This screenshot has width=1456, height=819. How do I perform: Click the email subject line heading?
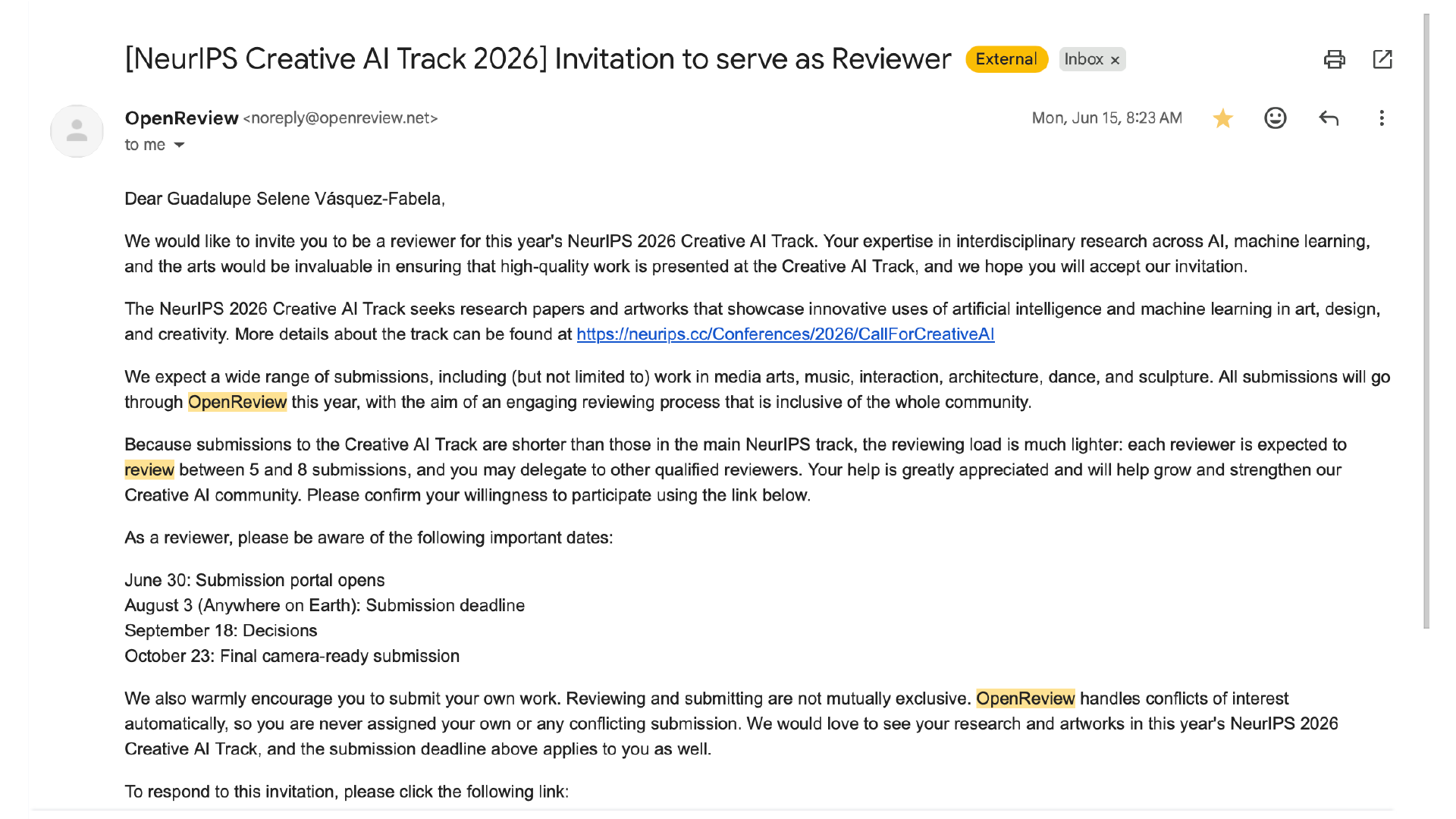coord(538,59)
